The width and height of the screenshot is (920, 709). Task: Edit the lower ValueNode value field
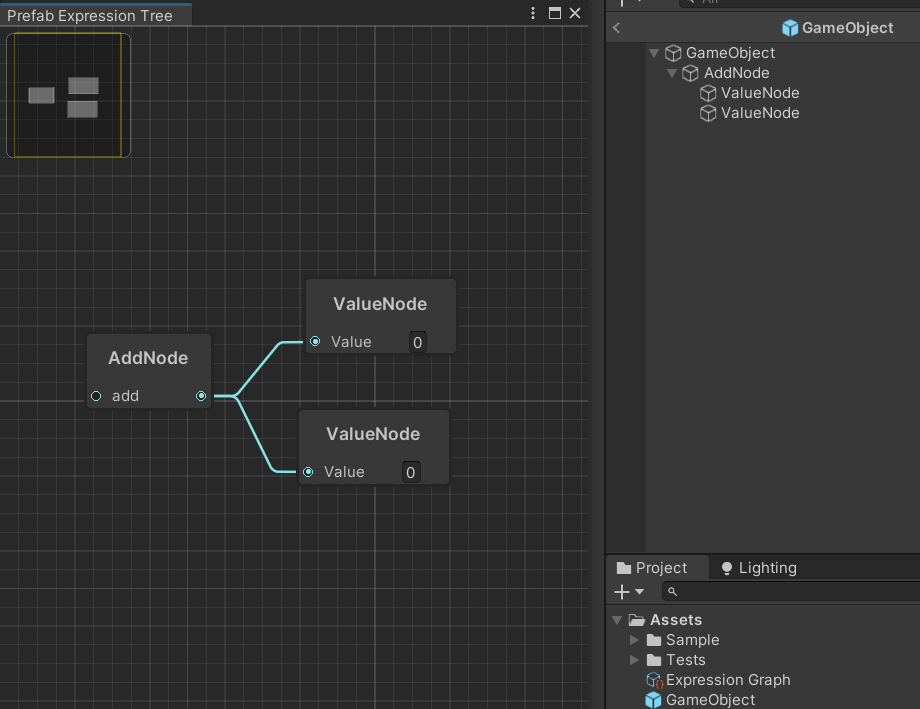click(x=410, y=472)
